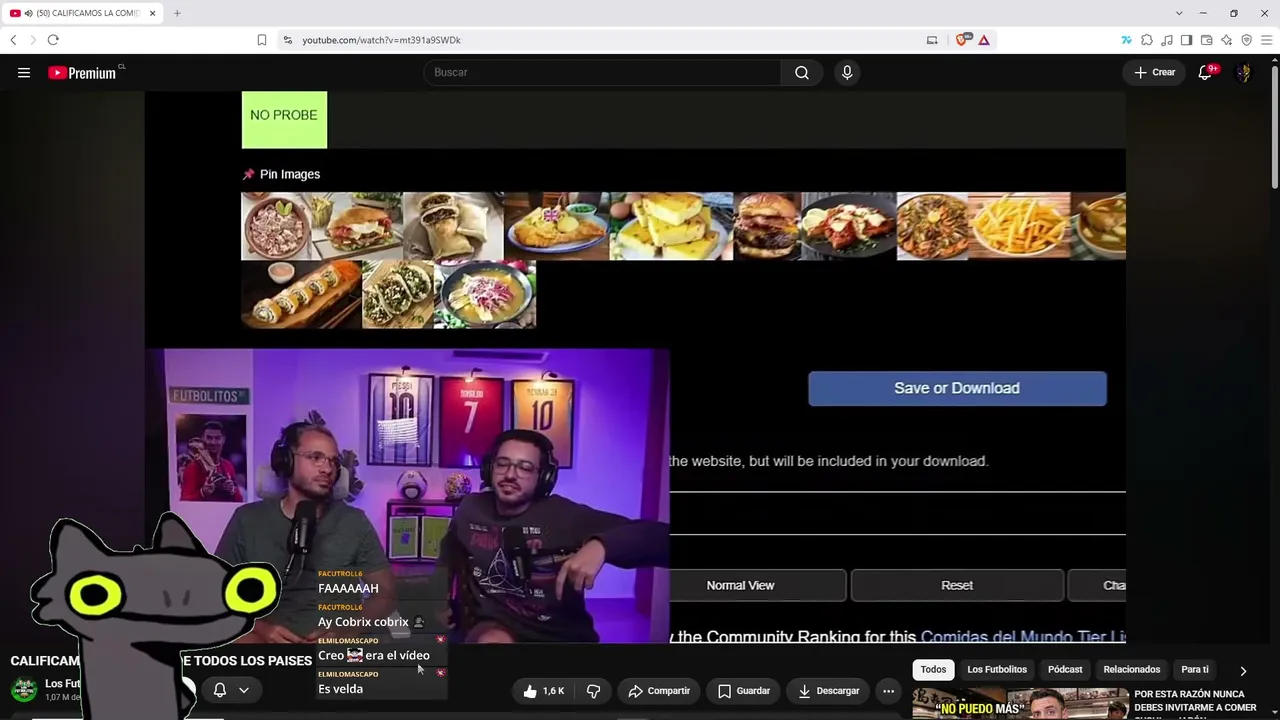1280x720 pixels.
Task: Open the browser main menu
Action: [1266, 40]
